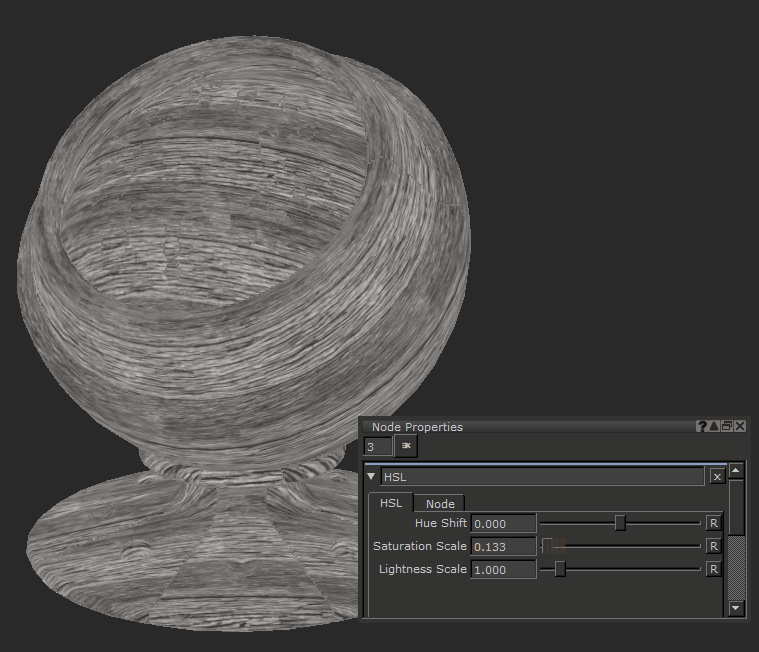Viewport: 759px width, 652px height.
Task: Click the clear-all properties icon button
Action: pyautogui.click(x=407, y=446)
